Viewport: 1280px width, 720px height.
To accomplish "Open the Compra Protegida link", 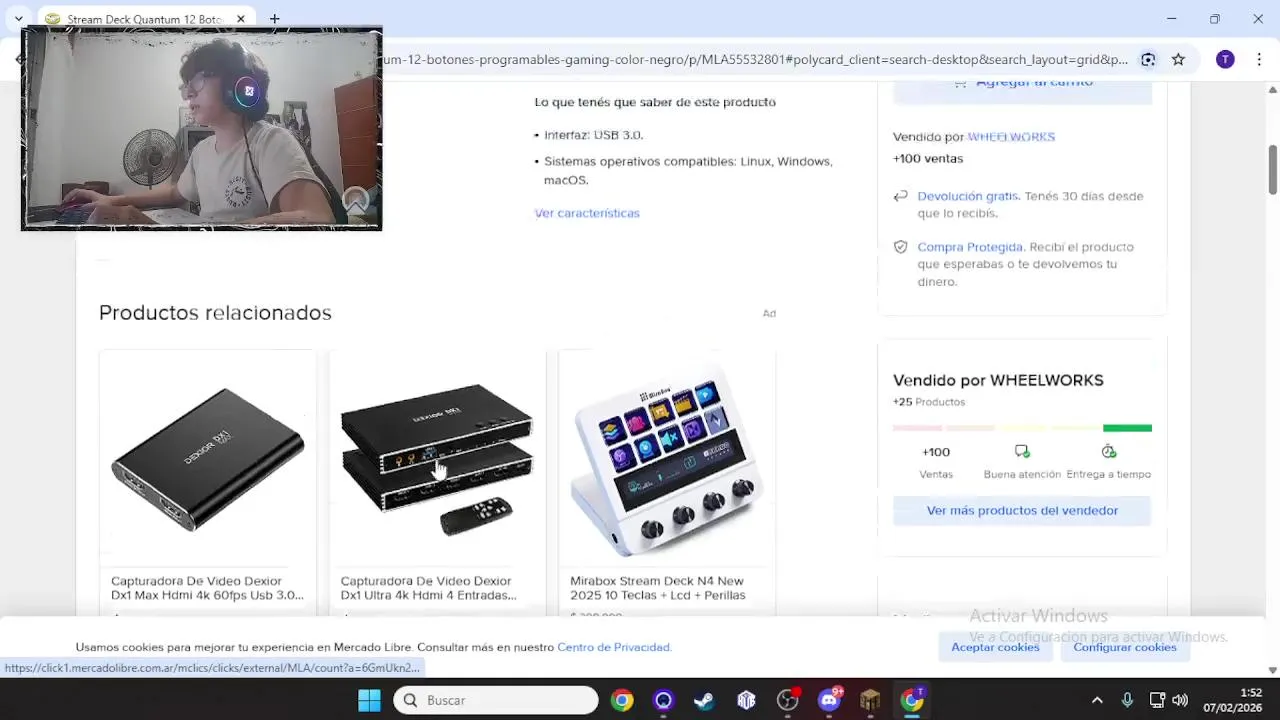I will (970, 247).
